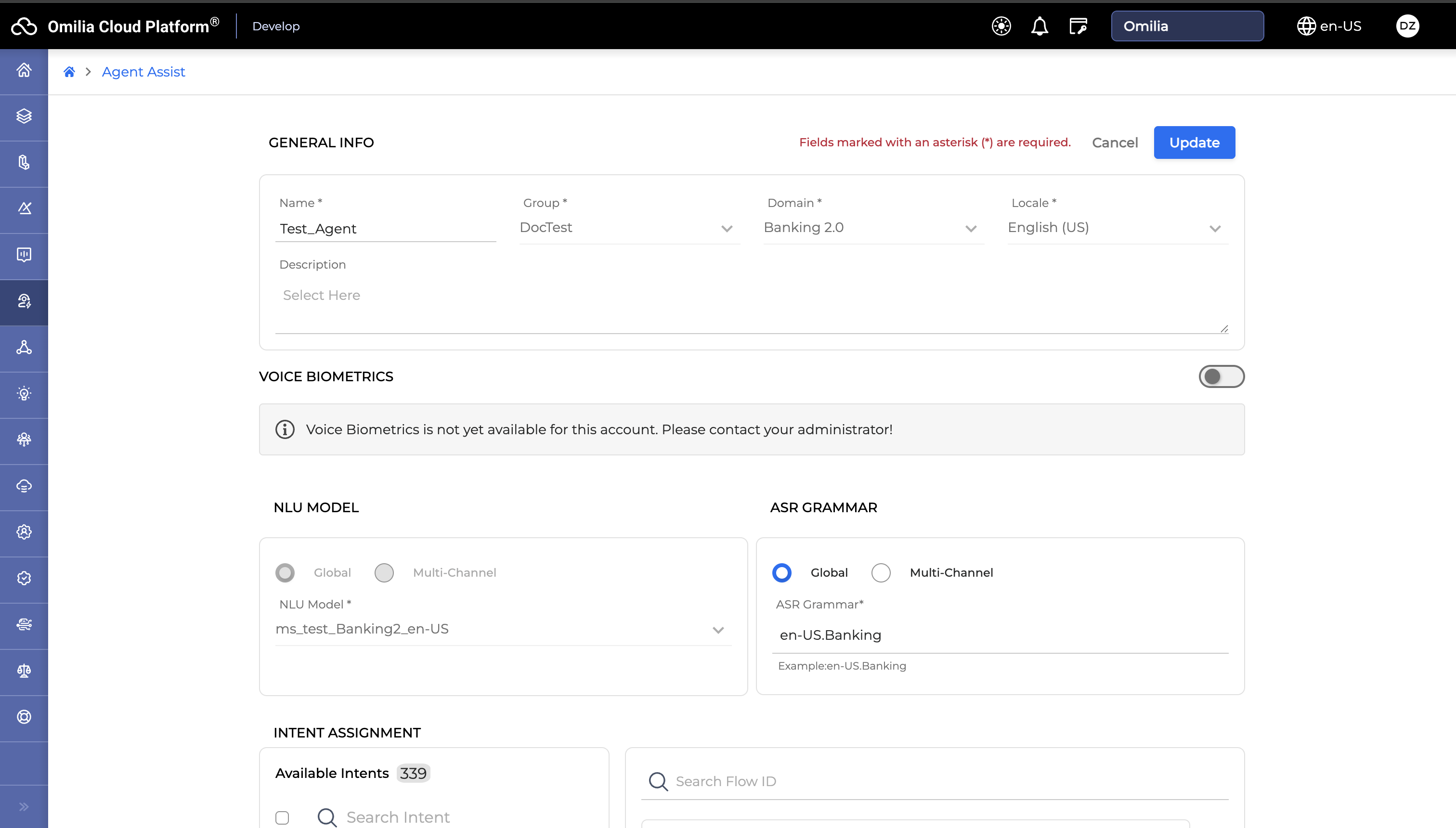
Task: Click the blue Update button
Action: (x=1194, y=143)
